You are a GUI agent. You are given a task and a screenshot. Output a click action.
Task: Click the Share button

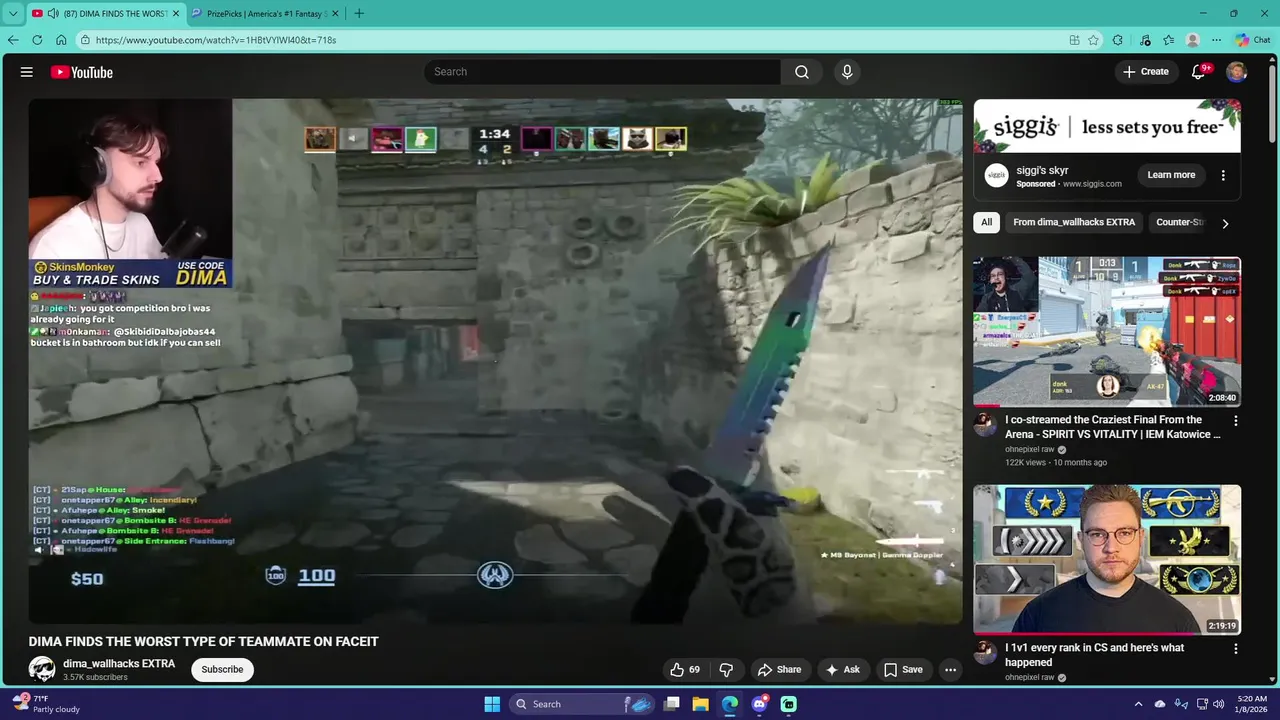point(779,670)
